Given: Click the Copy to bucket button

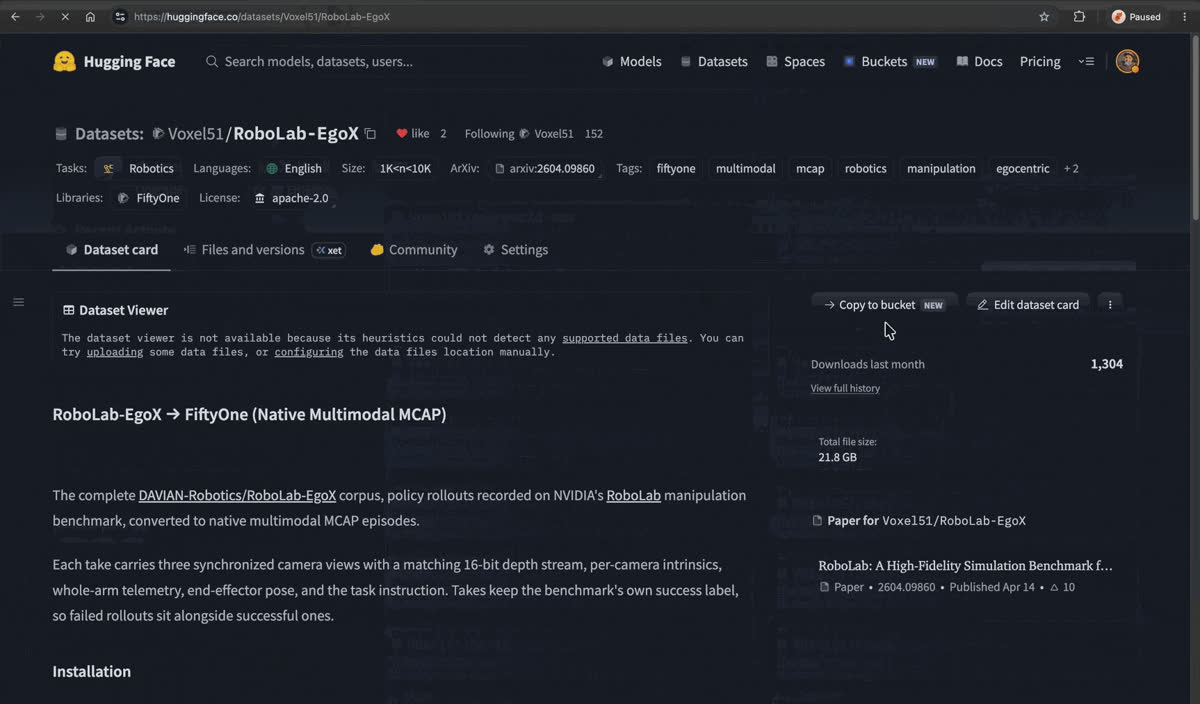Looking at the screenshot, I should click(x=884, y=305).
